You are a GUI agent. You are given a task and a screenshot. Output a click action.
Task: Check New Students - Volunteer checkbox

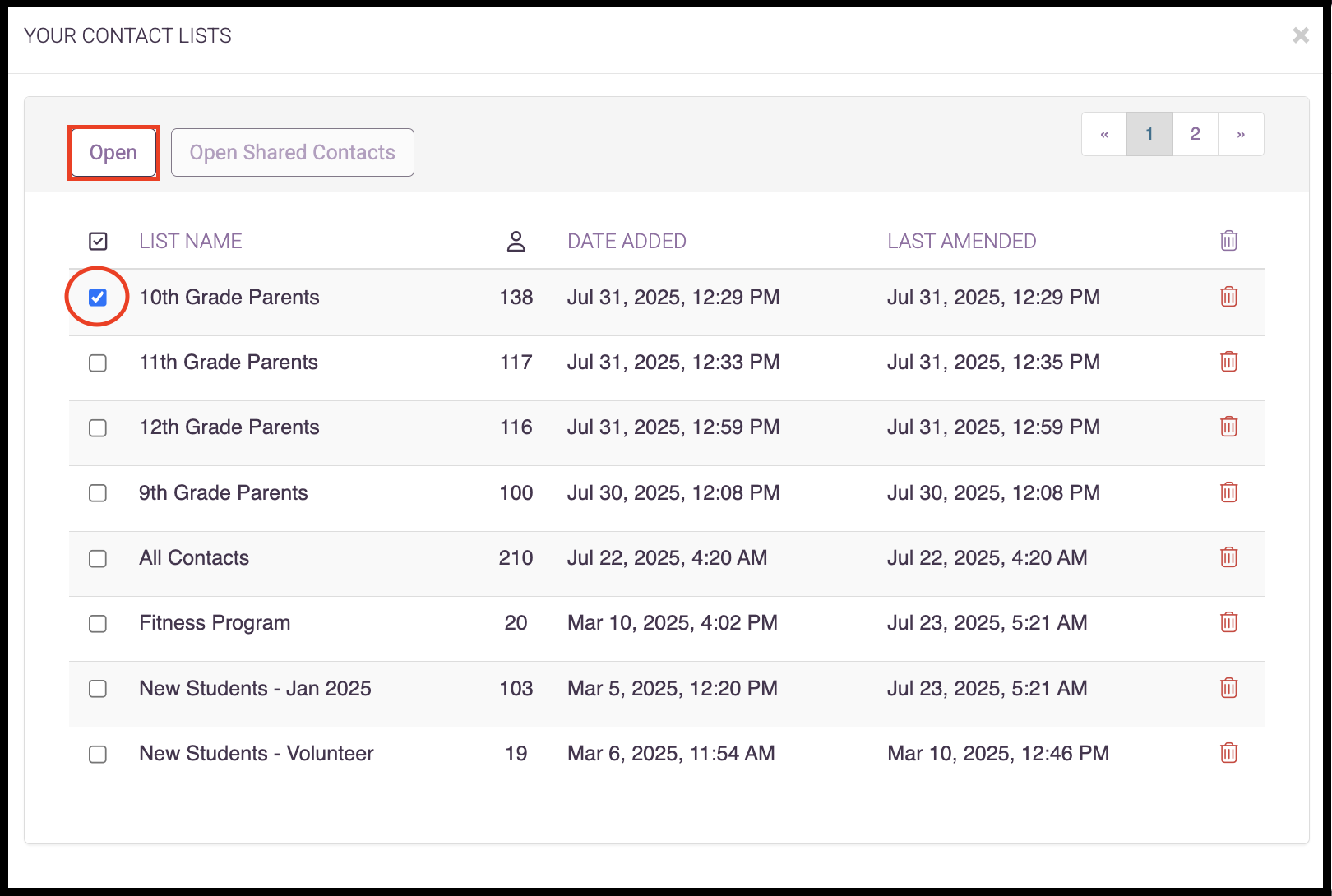(x=98, y=754)
